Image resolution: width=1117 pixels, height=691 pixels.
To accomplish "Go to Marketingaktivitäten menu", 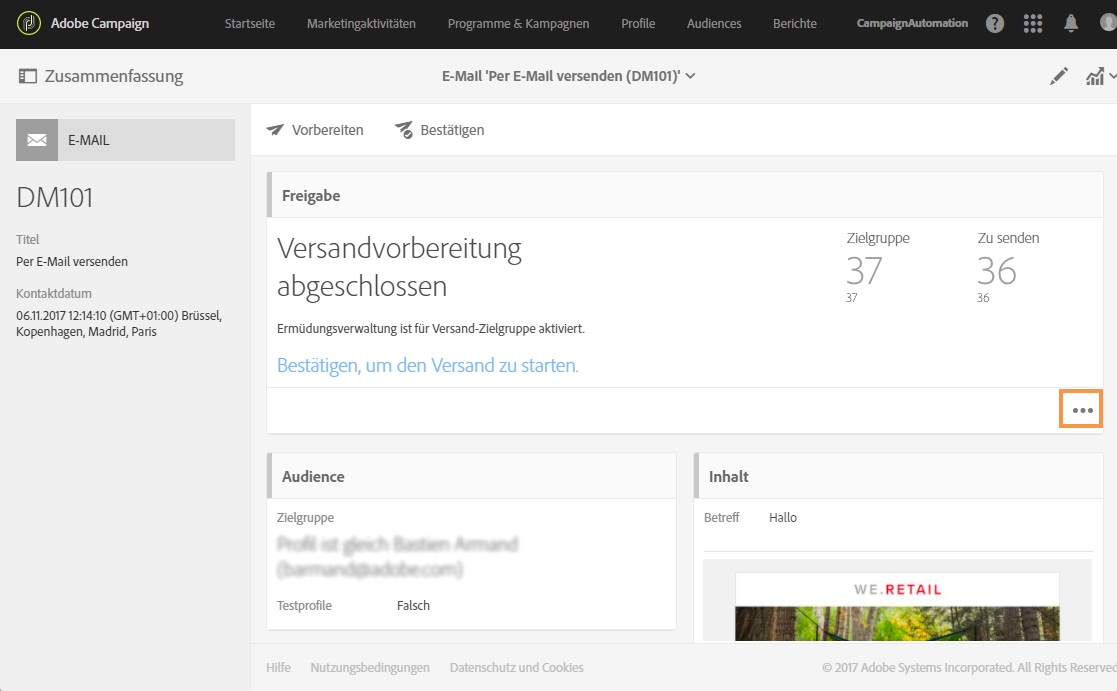I will coord(361,23).
